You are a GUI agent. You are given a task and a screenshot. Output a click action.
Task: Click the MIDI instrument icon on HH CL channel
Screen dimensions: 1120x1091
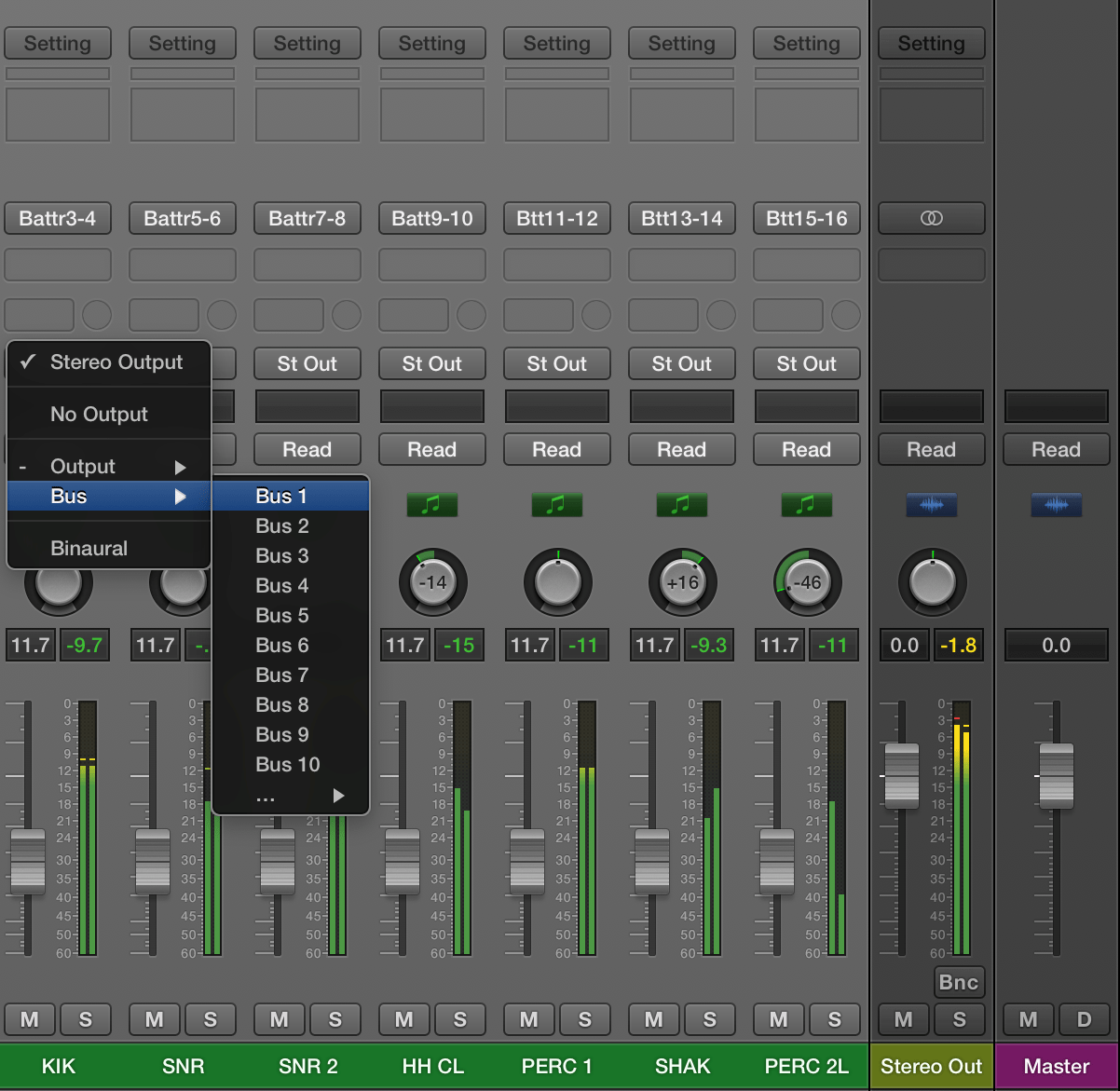pyautogui.click(x=431, y=505)
